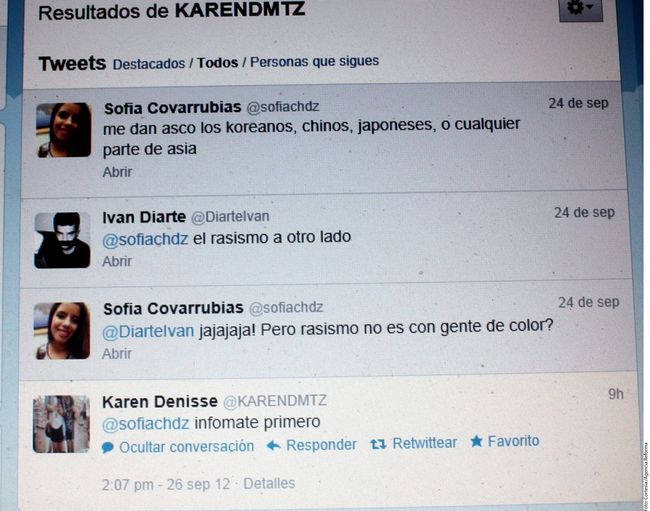Open the @Diartelvan mention link

pos(148,332)
